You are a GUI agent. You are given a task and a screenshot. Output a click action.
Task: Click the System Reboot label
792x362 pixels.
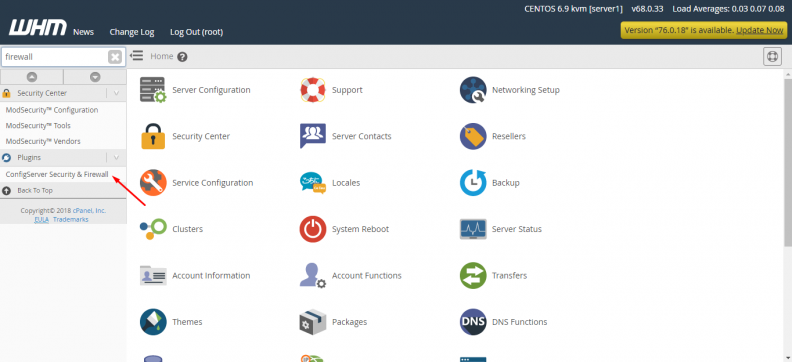click(360, 229)
